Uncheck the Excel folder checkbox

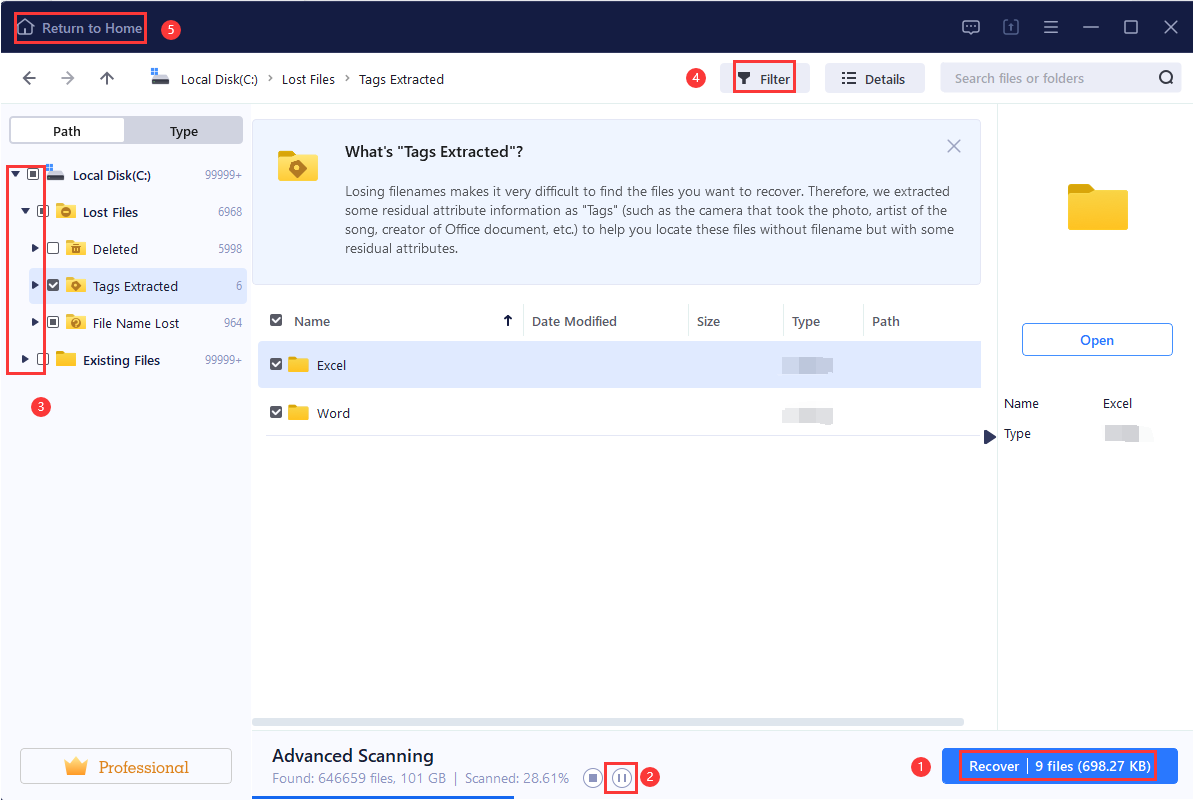[x=276, y=364]
